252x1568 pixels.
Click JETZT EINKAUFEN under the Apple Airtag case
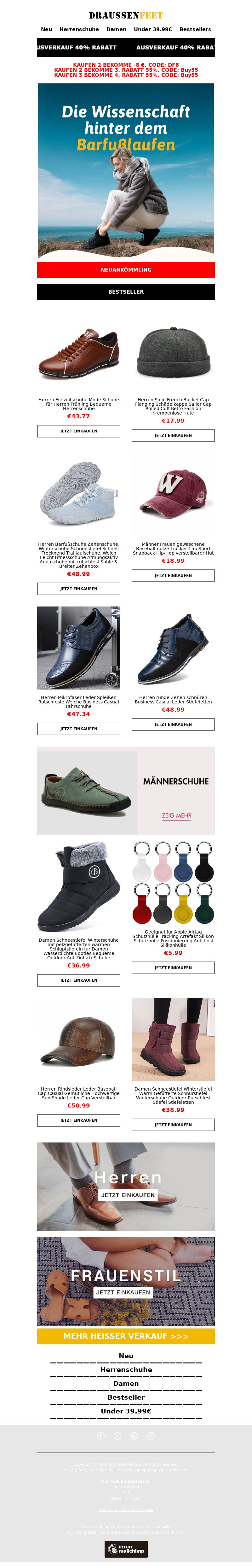(174, 967)
